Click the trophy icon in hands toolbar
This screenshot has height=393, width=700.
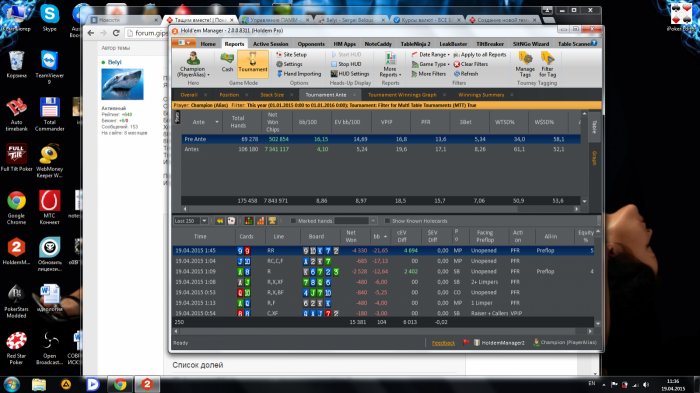point(272,221)
